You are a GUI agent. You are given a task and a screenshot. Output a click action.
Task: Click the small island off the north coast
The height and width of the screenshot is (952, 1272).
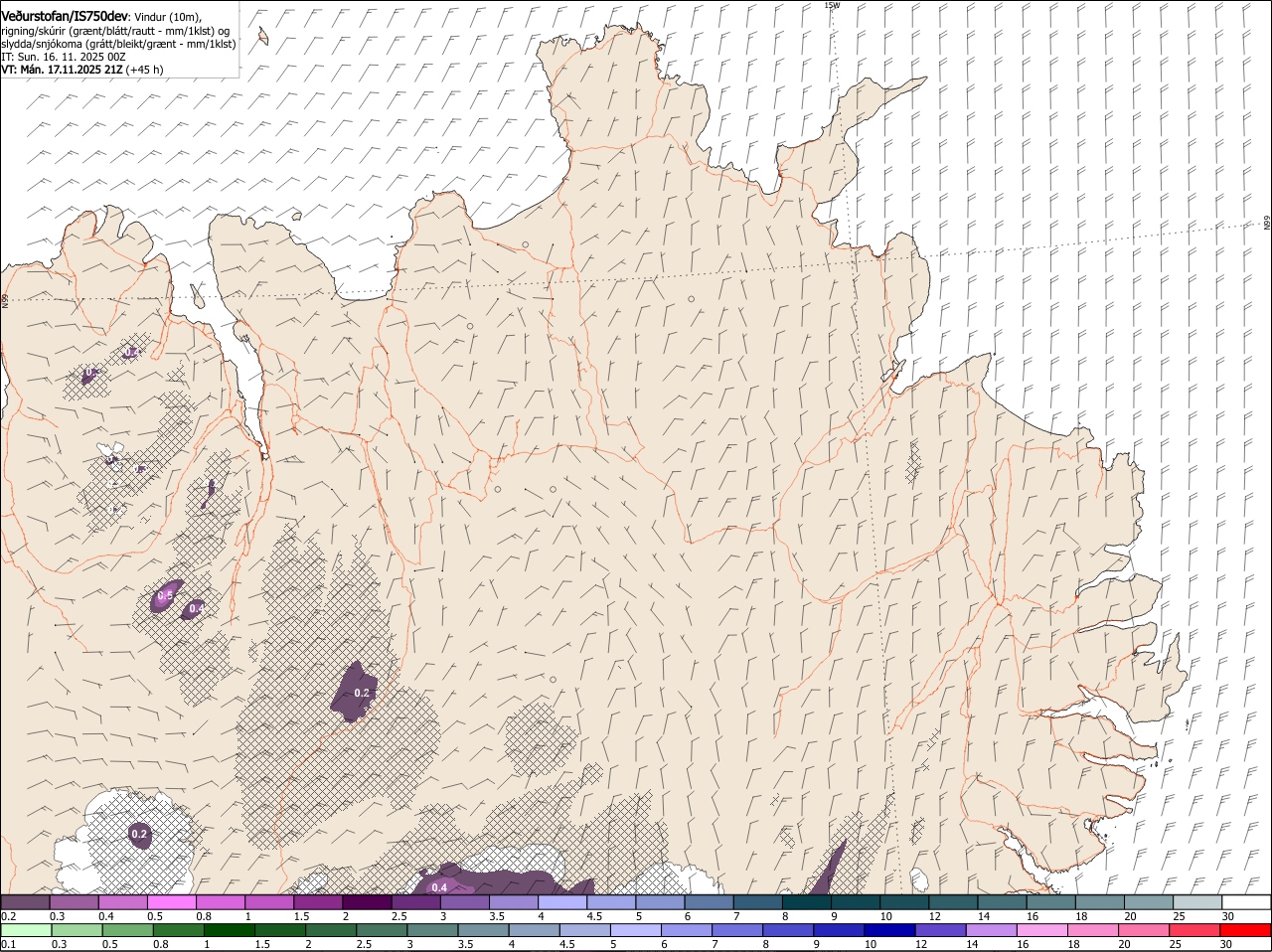click(262, 36)
